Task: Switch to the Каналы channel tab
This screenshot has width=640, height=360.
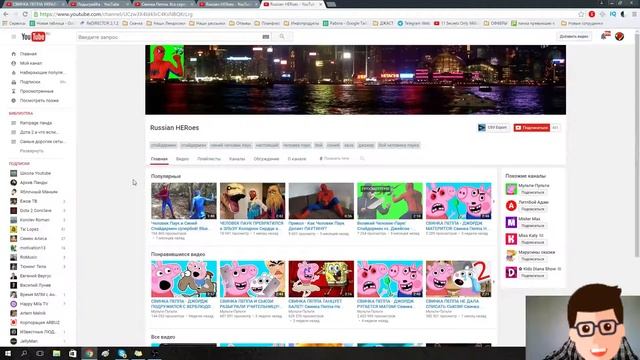Action: pyautogui.click(x=237, y=159)
